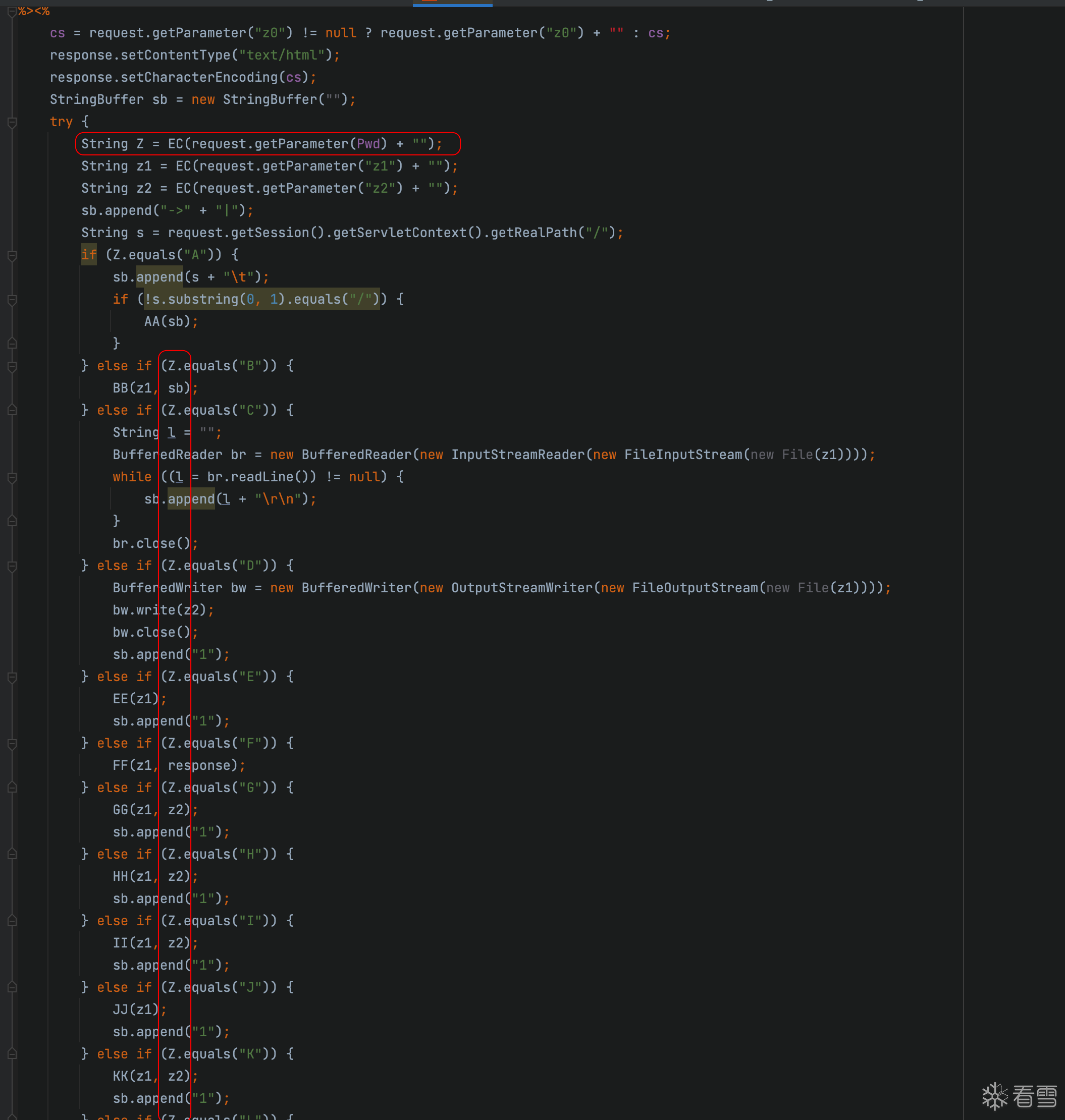1065x1120 pixels.
Task: Click the FileOutputStream constructor call
Action: 695,588
